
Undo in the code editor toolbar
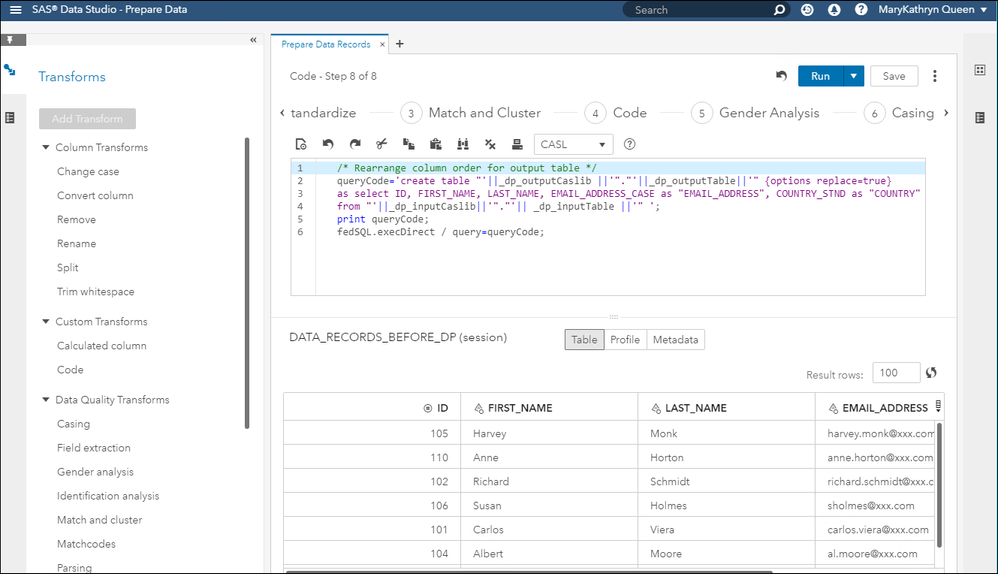click(328, 144)
